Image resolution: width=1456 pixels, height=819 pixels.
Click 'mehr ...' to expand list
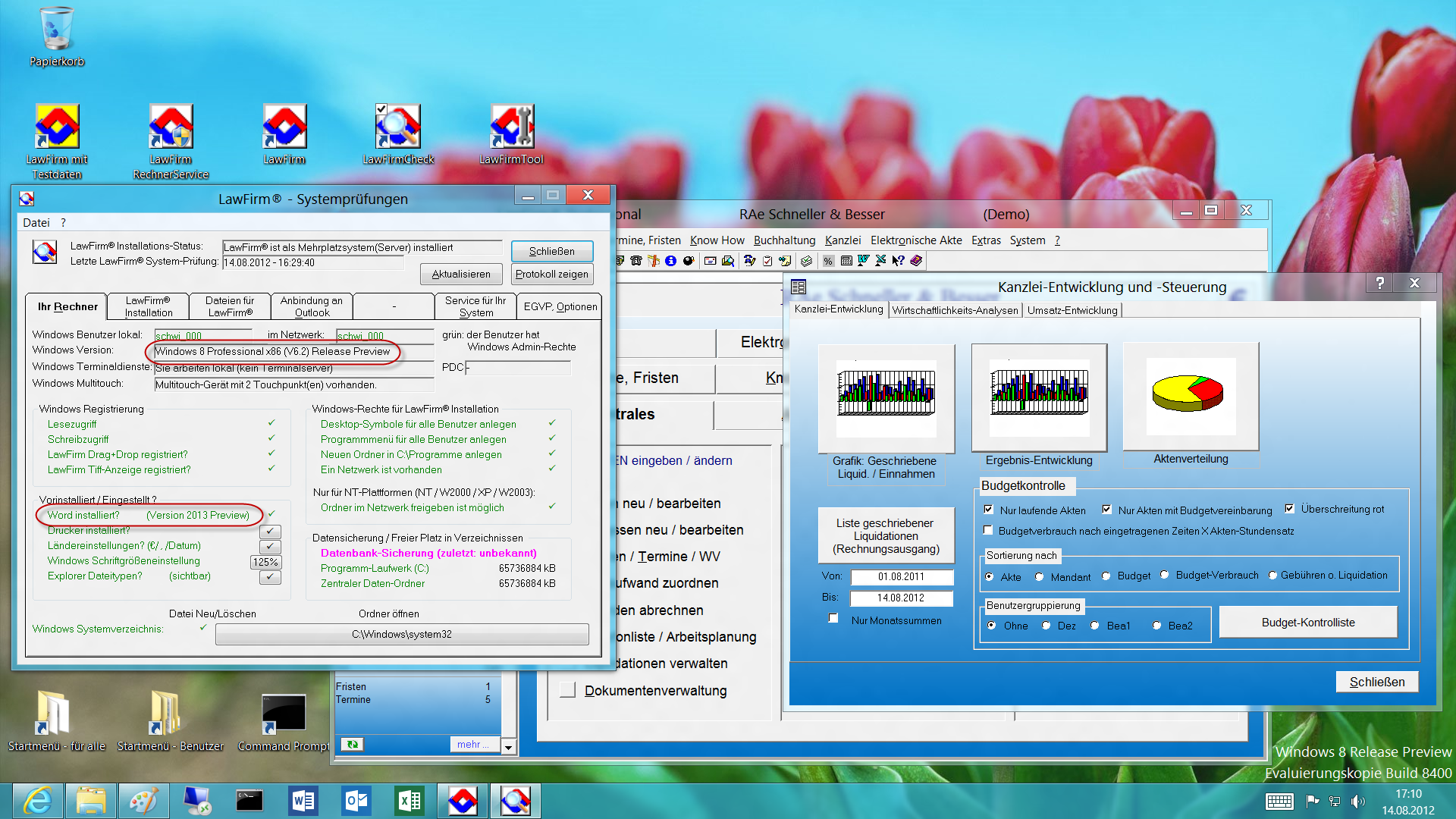tap(473, 745)
